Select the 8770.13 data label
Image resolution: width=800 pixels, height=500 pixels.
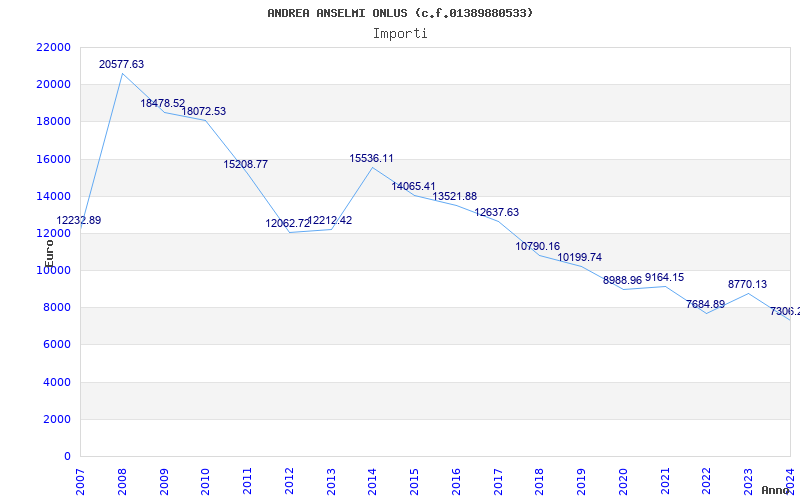[747, 284]
